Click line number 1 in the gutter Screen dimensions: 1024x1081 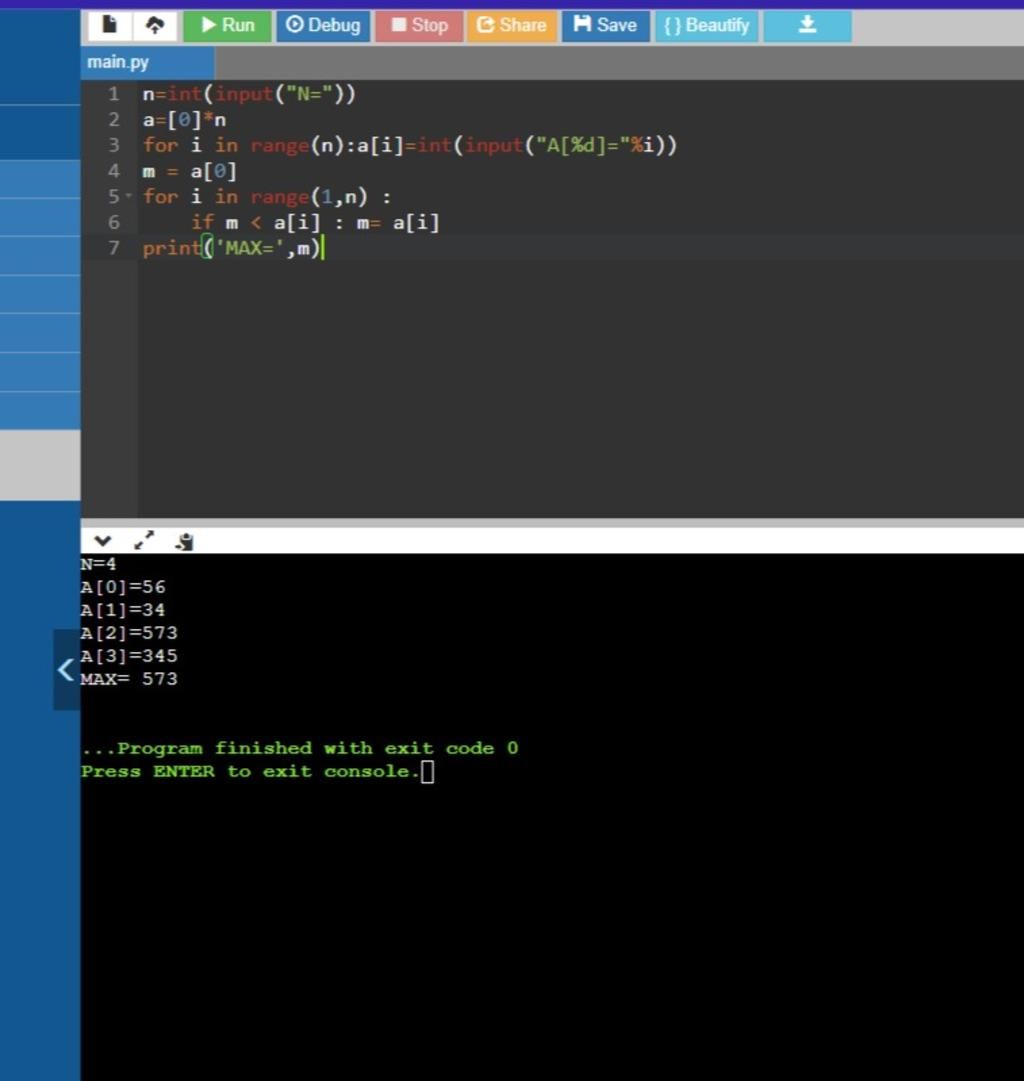114,94
